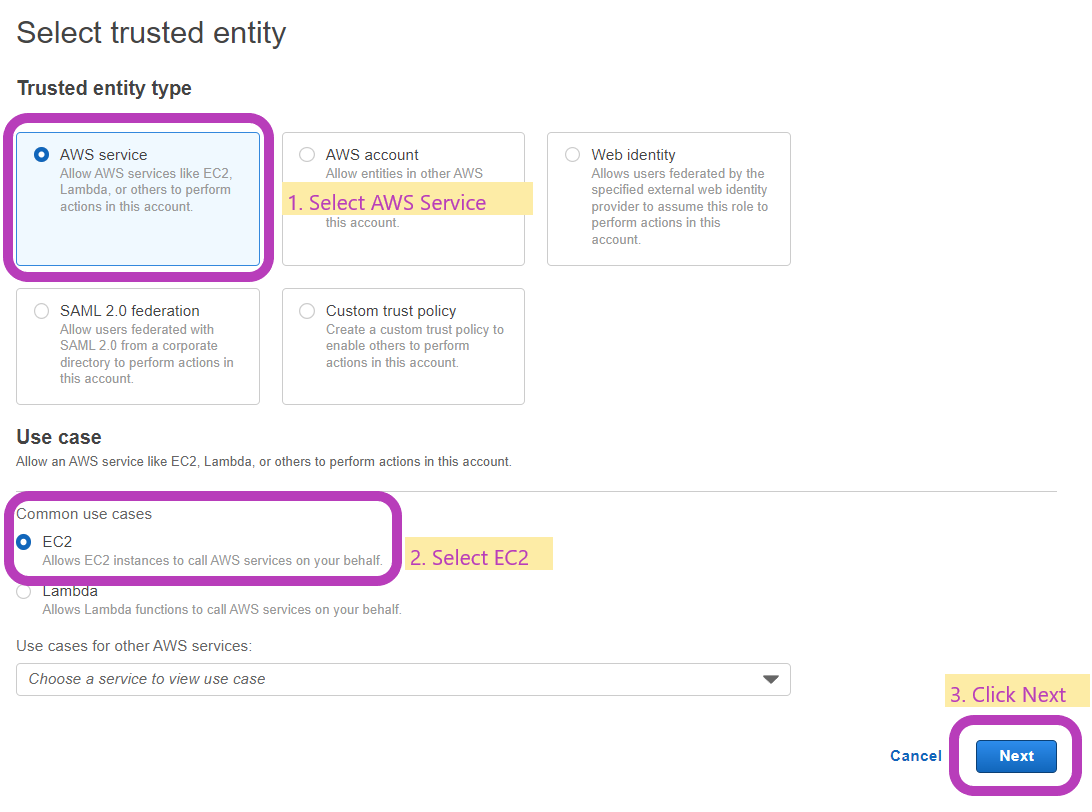Viewport: 1092px width, 812px height.
Task: Click the SAML 2.0 federation card
Action: 138,346
